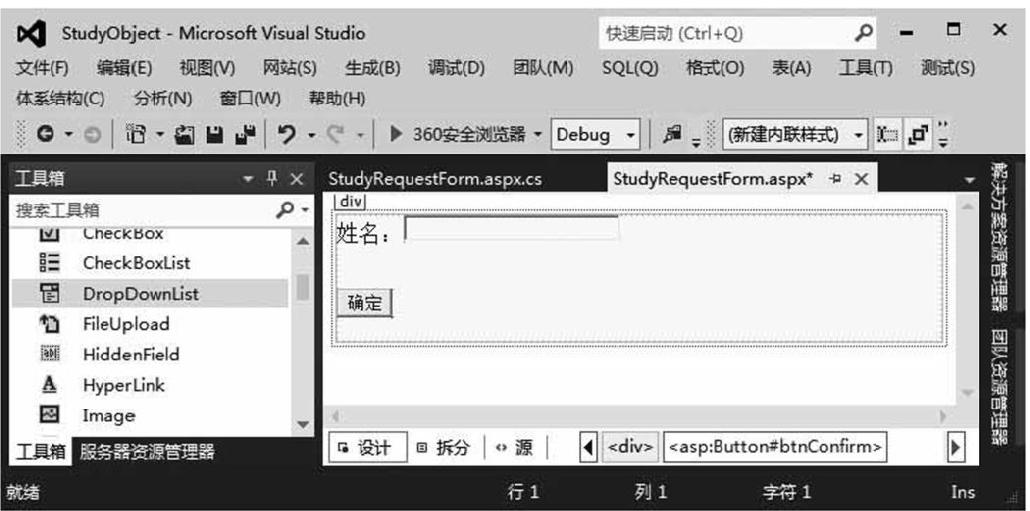Open the toolbox window position dropdown arrow
The height and width of the screenshot is (511, 1030).
[248, 179]
